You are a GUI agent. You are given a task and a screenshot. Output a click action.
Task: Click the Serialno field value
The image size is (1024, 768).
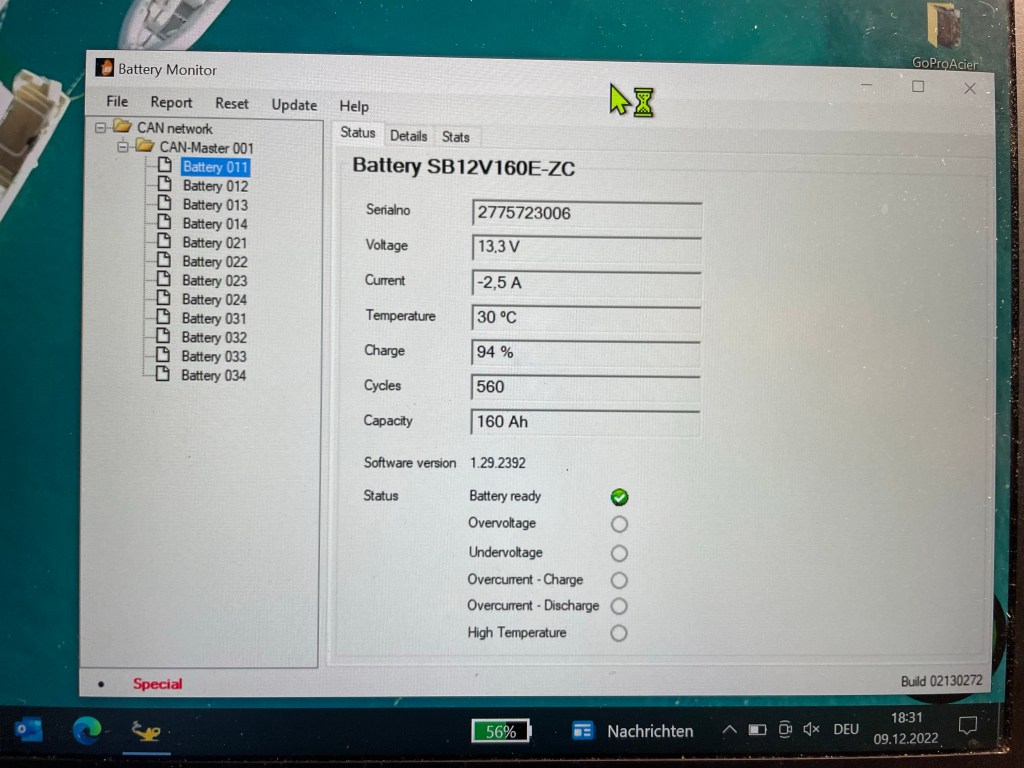[x=586, y=213]
